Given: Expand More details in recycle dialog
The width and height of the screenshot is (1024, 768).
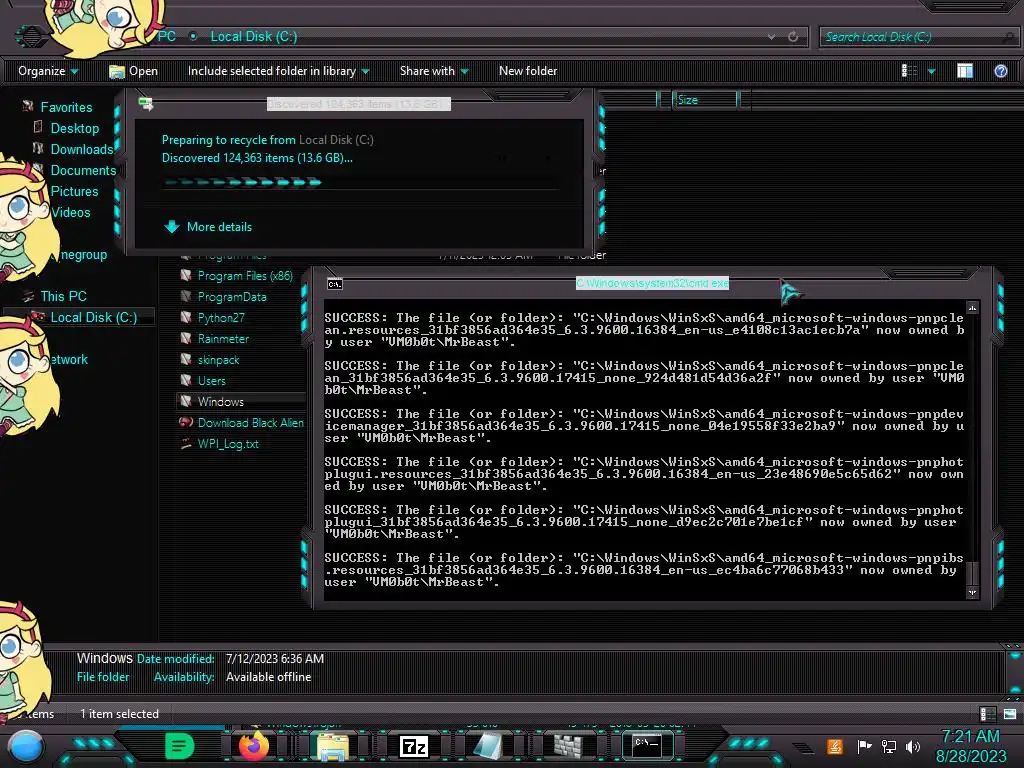Looking at the screenshot, I should click(x=208, y=227).
